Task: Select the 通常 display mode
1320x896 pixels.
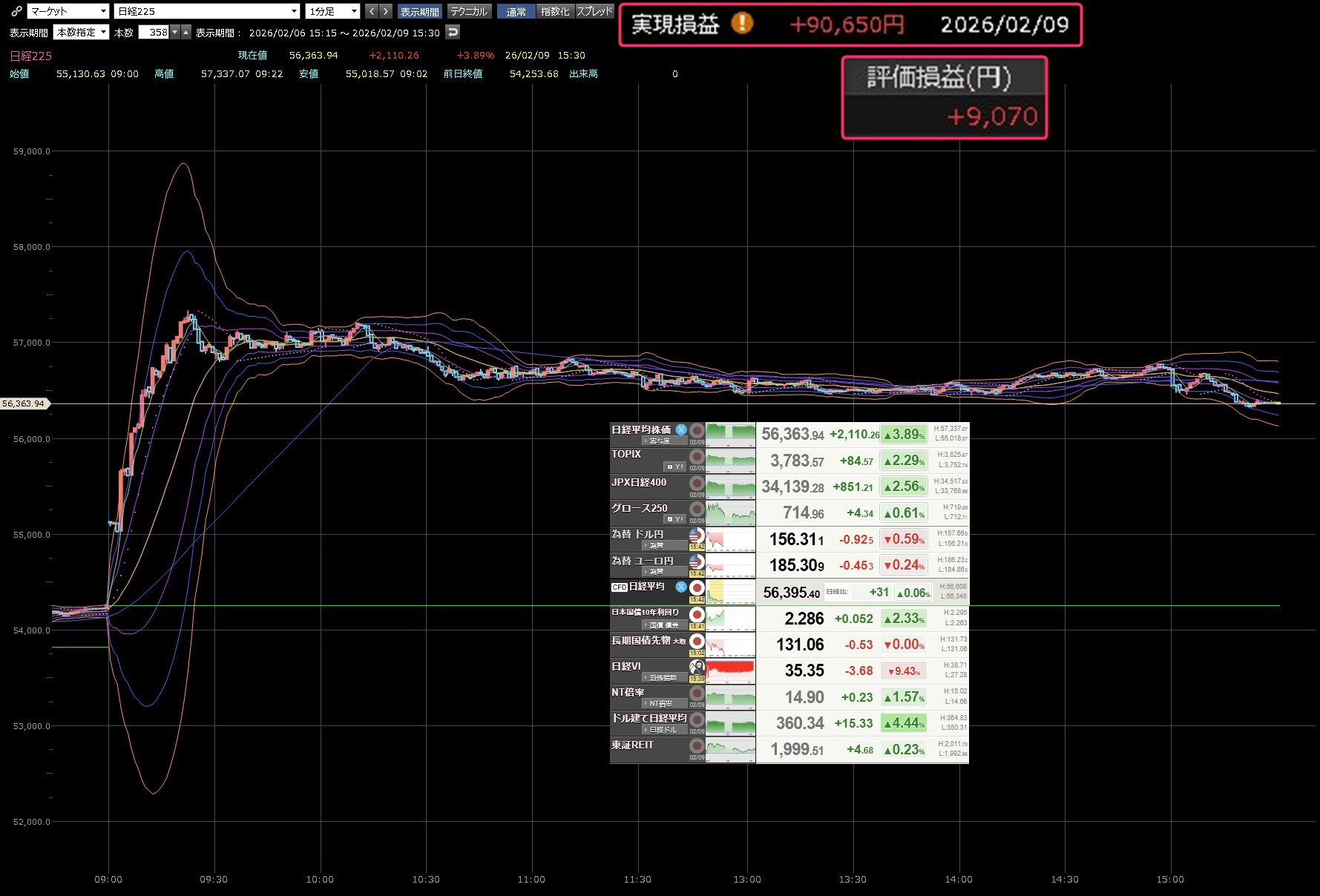Action: coord(516,11)
